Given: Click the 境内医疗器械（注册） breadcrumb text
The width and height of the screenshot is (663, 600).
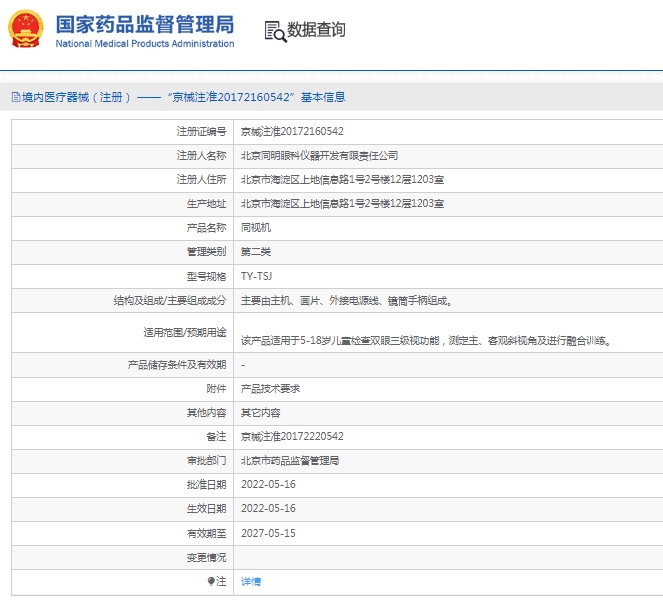Looking at the screenshot, I should click(70, 98).
